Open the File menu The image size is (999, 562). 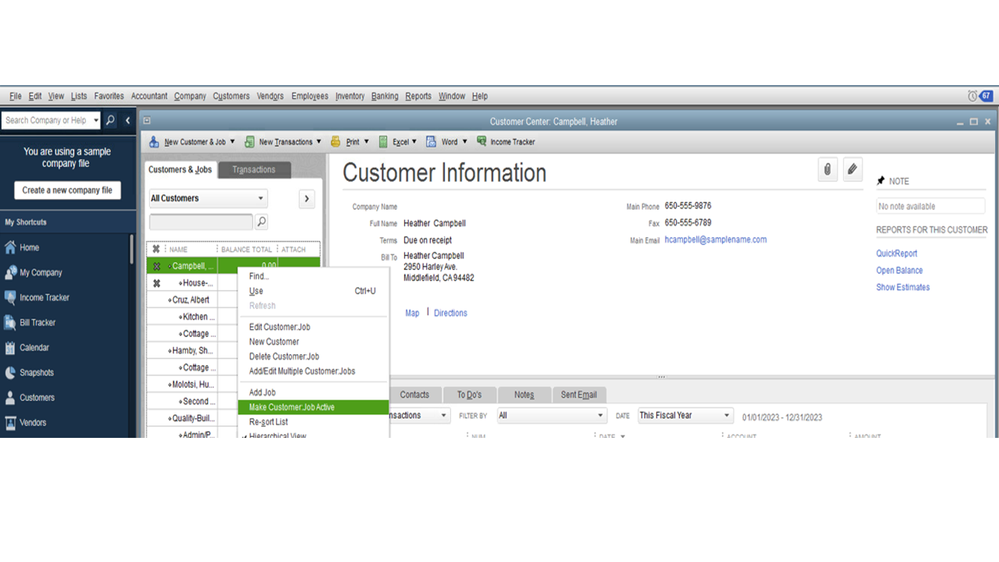pyautogui.click(x=15, y=96)
